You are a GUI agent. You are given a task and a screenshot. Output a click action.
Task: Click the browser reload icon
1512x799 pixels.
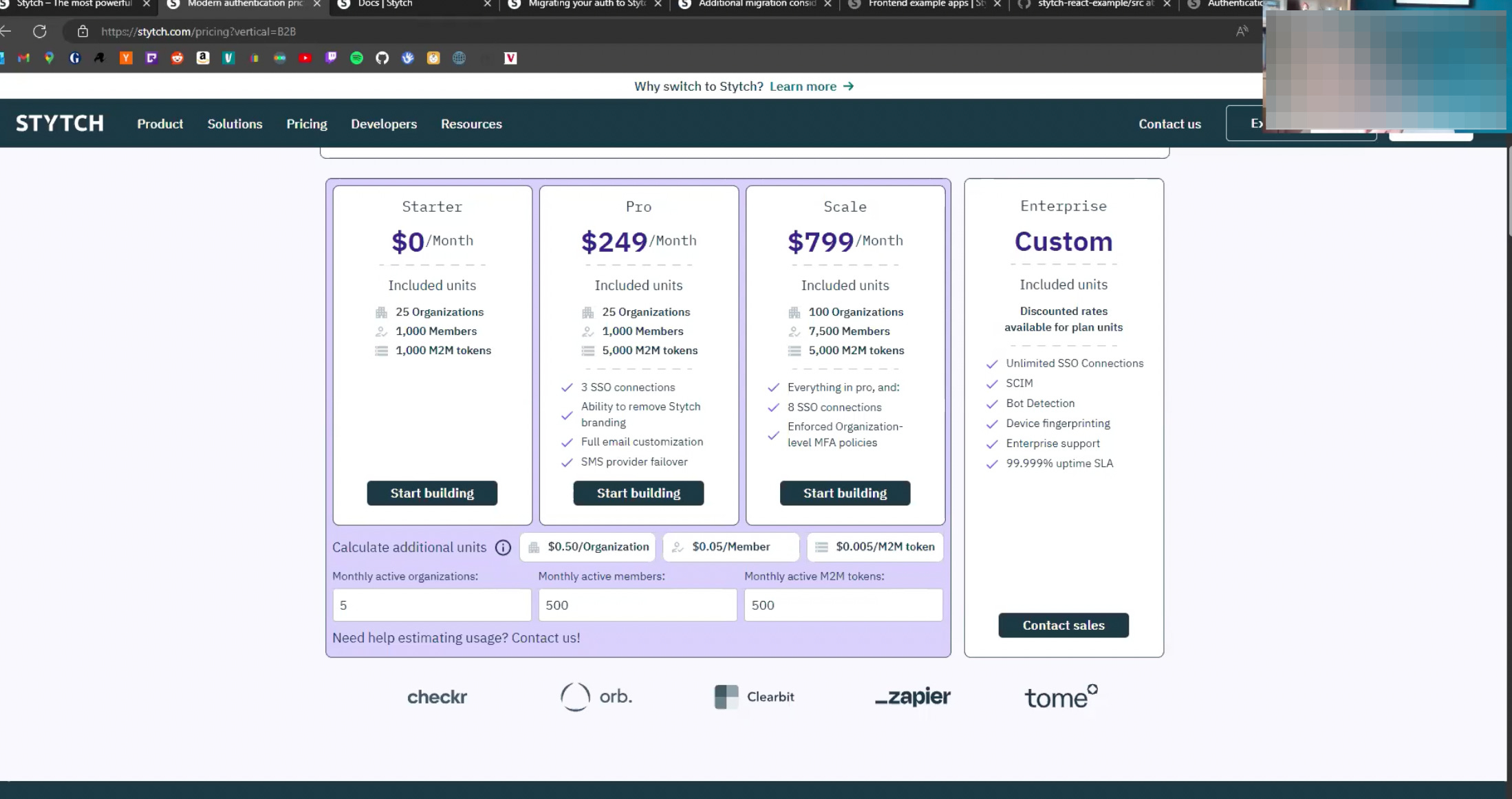pos(40,32)
